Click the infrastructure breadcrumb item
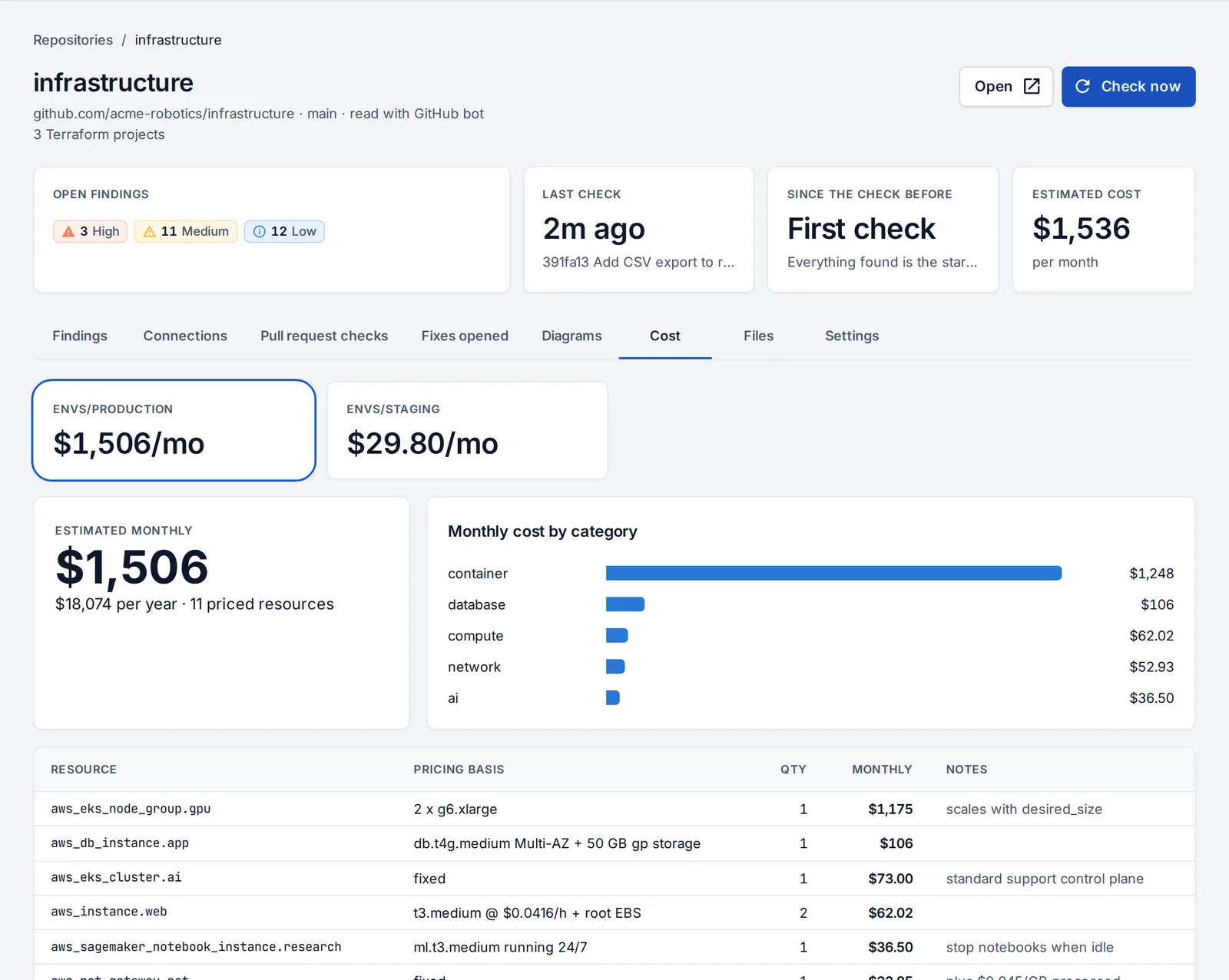 (x=178, y=40)
